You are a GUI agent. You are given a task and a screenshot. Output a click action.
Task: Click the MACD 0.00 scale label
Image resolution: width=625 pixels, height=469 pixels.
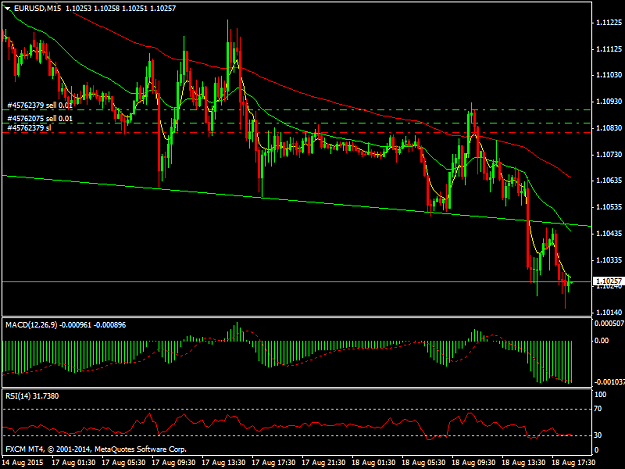coord(601,341)
